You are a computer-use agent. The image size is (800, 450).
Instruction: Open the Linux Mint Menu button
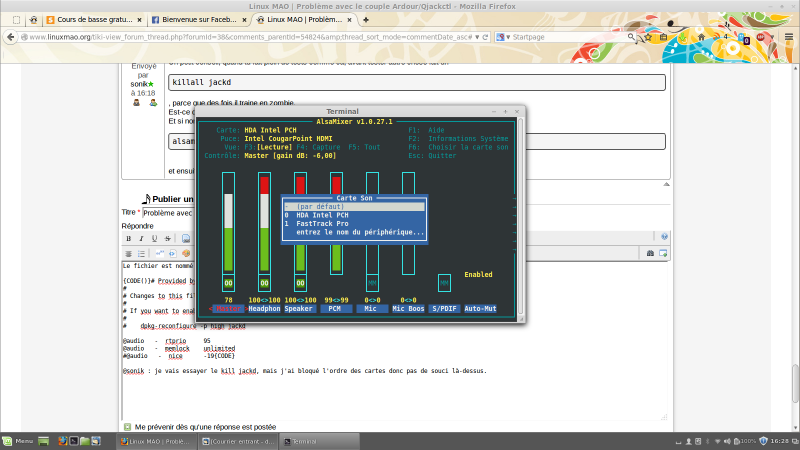(x=17, y=441)
